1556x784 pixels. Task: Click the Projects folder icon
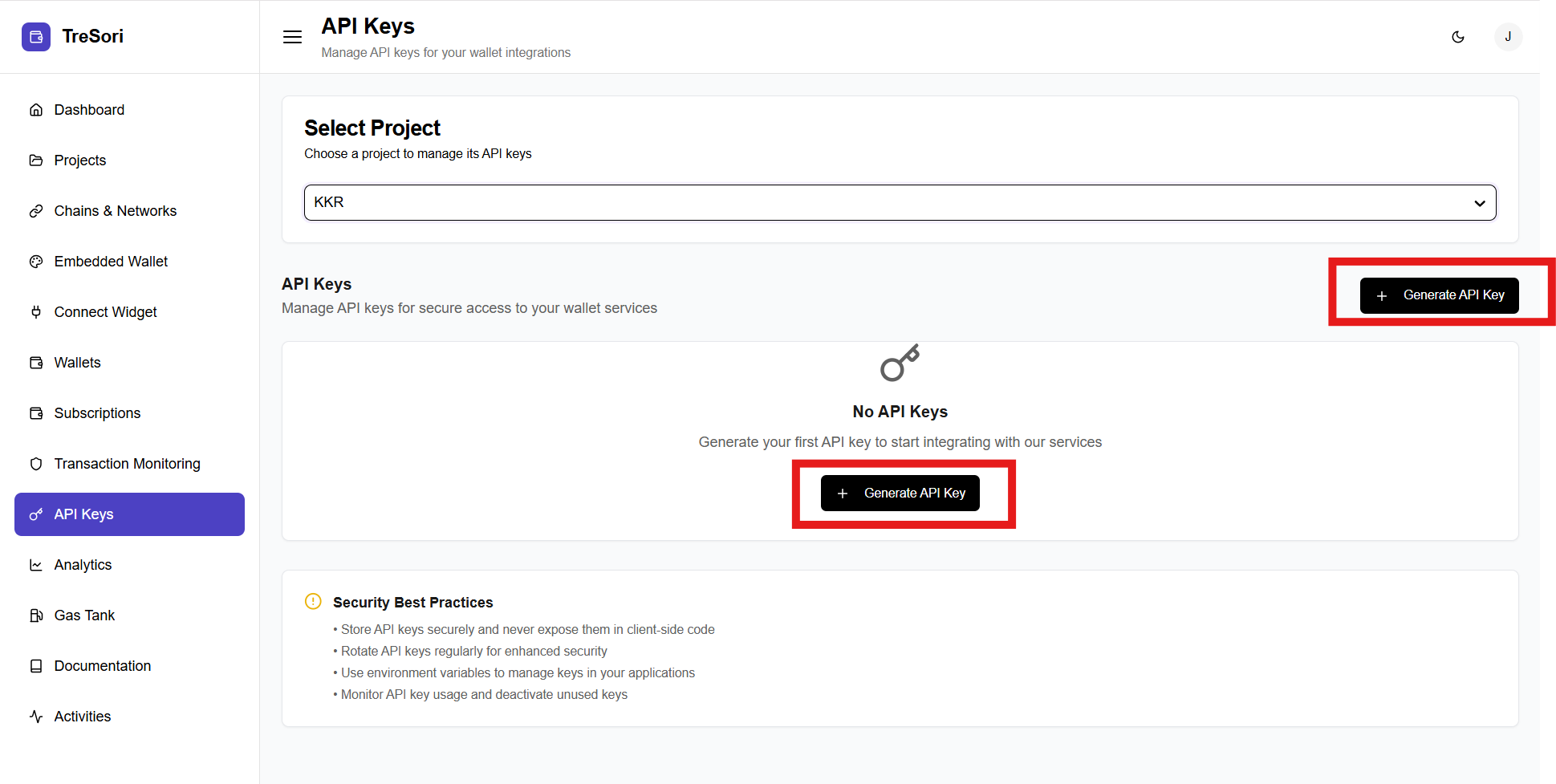36,160
